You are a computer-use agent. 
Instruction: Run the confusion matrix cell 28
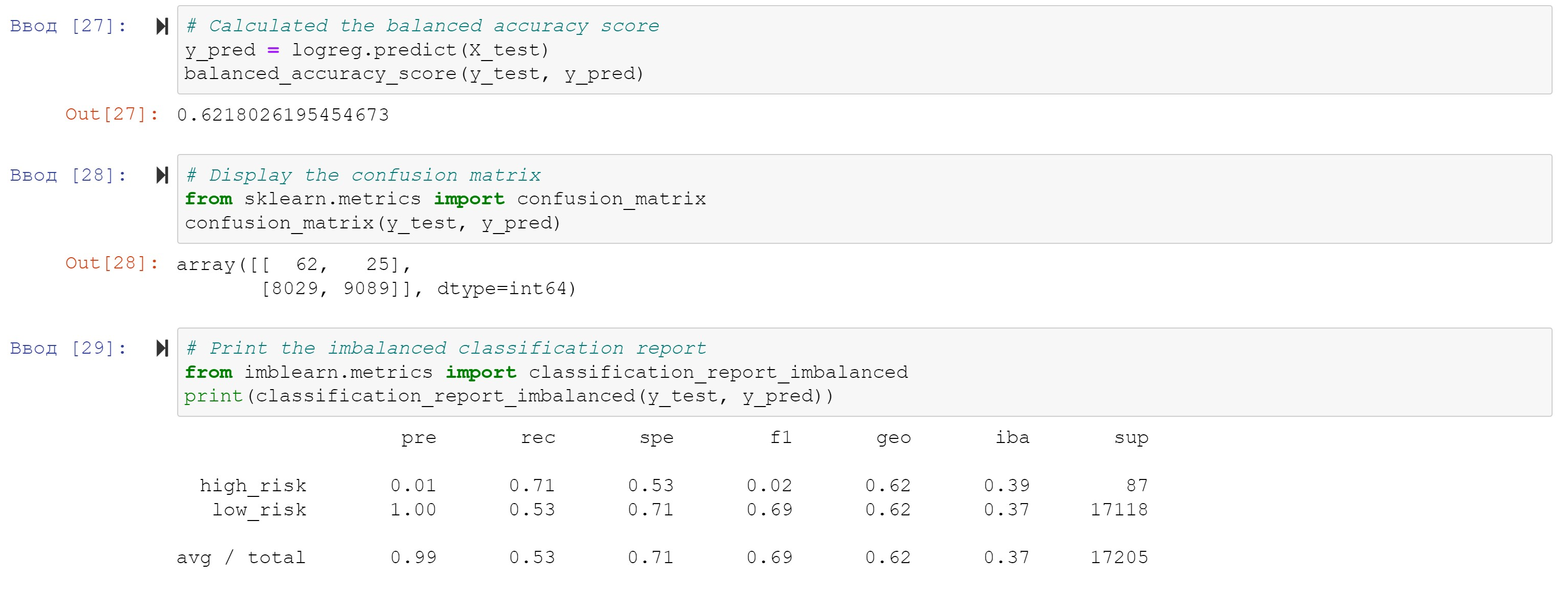click(162, 175)
